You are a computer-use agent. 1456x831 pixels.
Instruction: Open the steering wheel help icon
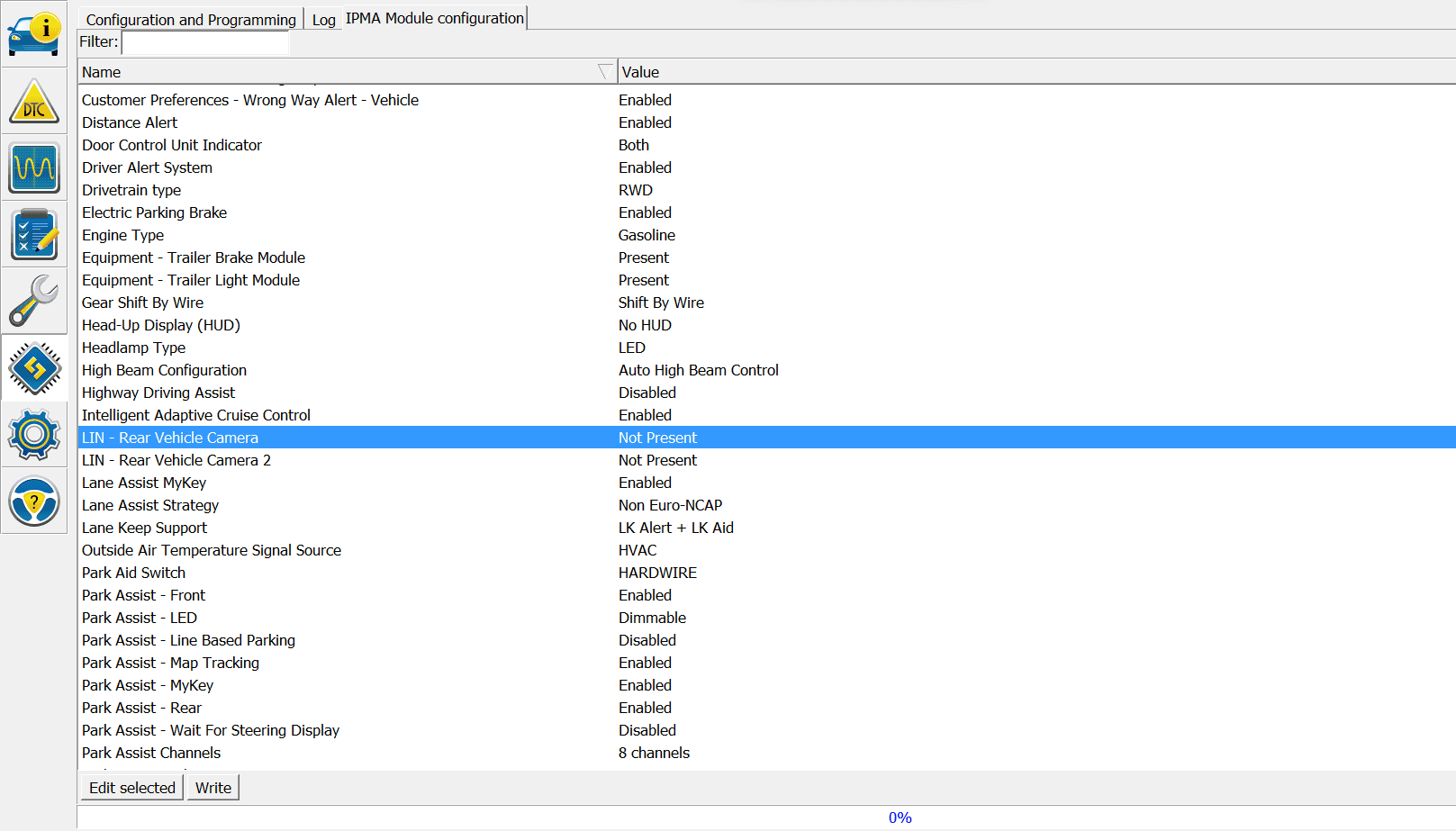click(x=34, y=501)
